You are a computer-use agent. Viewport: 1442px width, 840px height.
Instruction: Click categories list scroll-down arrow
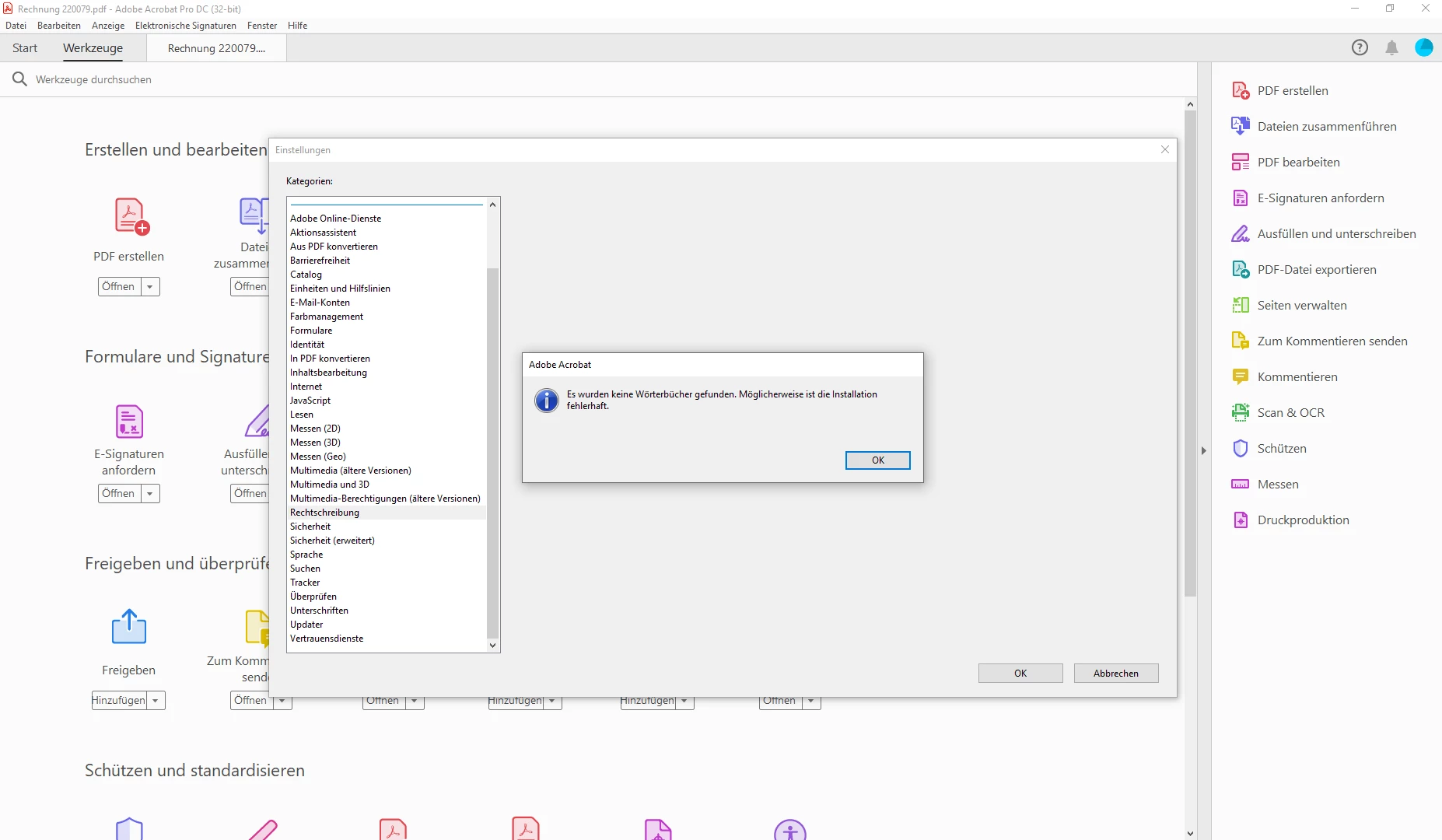point(492,646)
